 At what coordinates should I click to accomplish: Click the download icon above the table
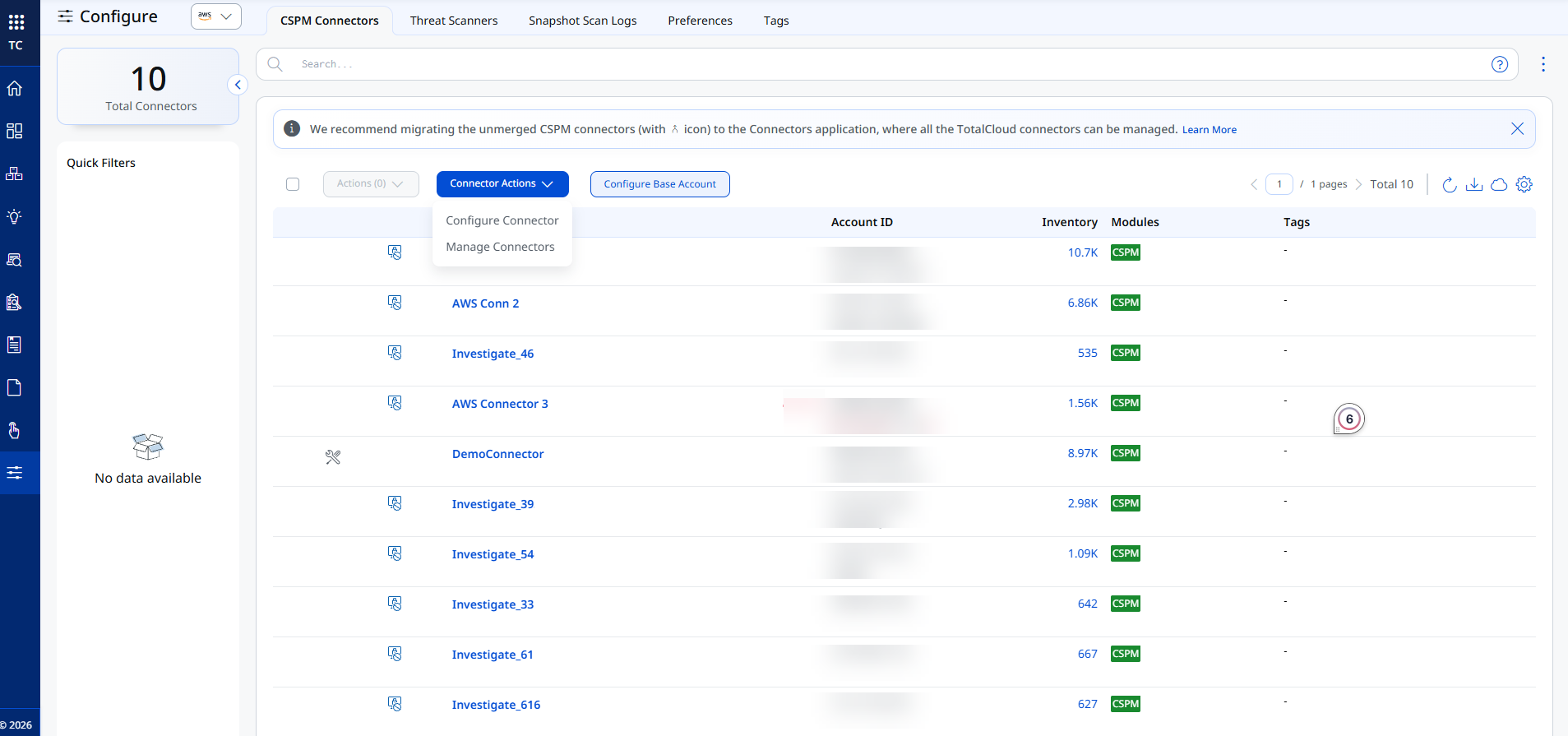[1474, 184]
